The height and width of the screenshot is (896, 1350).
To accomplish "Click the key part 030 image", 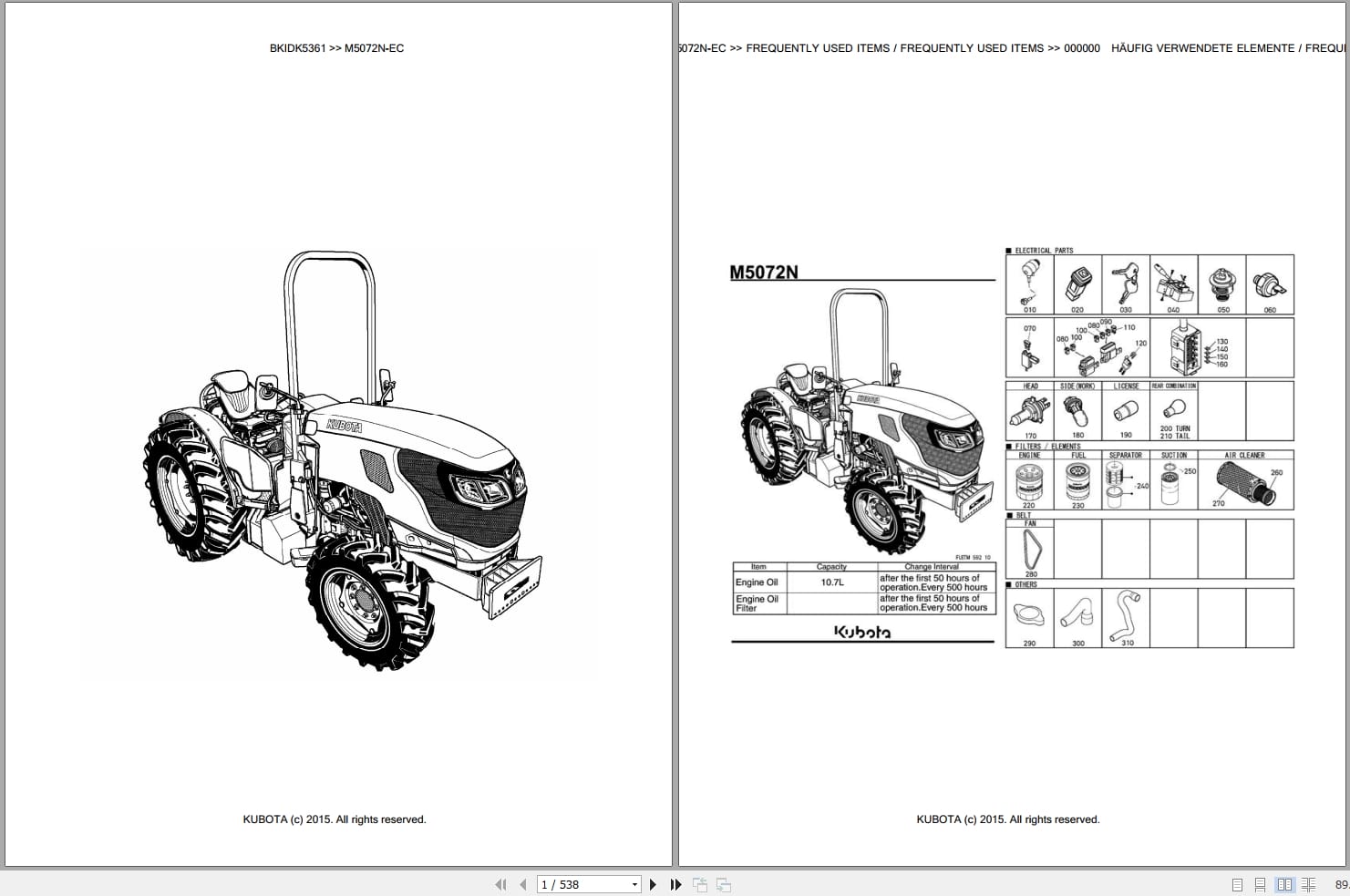I will pos(1126,284).
